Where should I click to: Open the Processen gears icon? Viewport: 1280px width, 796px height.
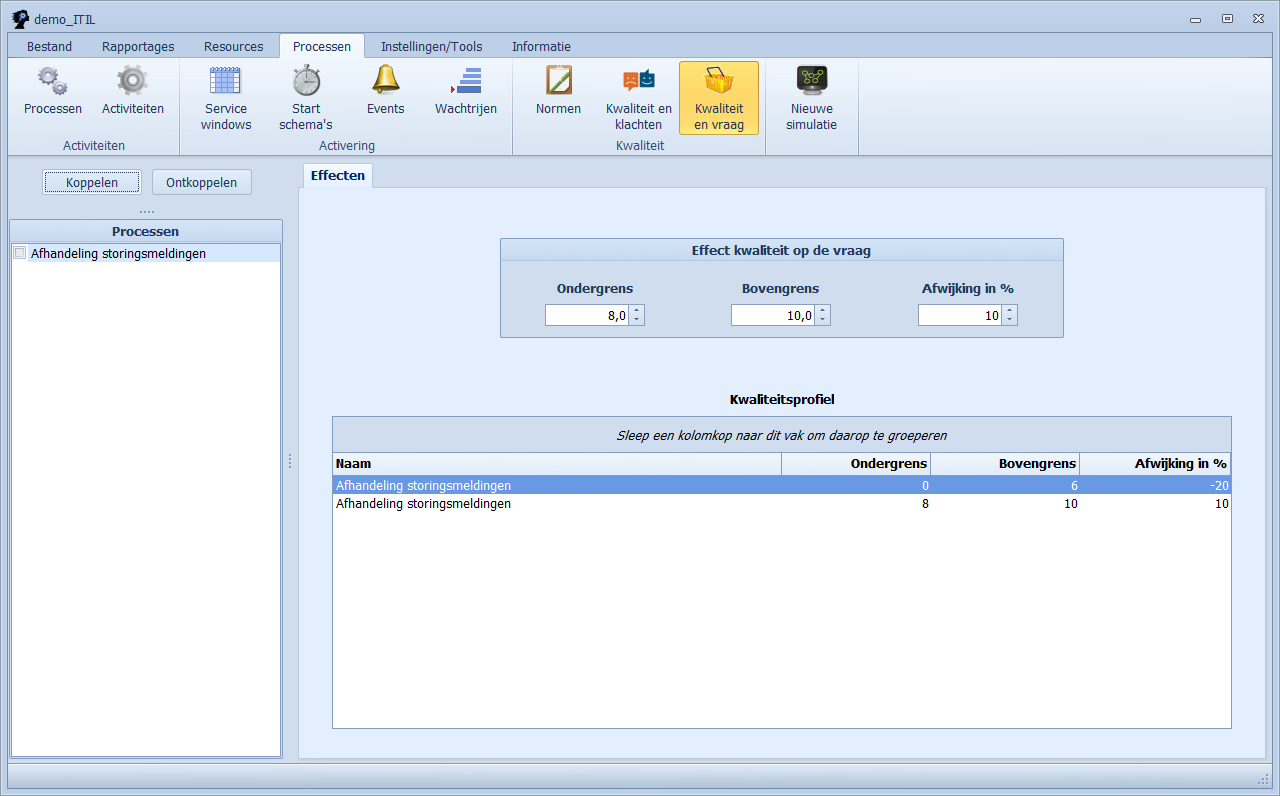(x=53, y=80)
